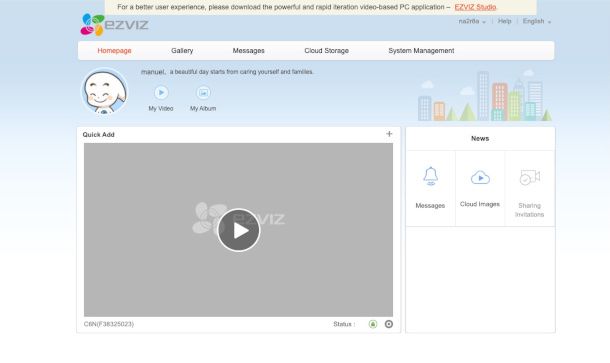610x363 pixels.
Task: Click the user avatar picture
Action: pyautogui.click(x=104, y=92)
